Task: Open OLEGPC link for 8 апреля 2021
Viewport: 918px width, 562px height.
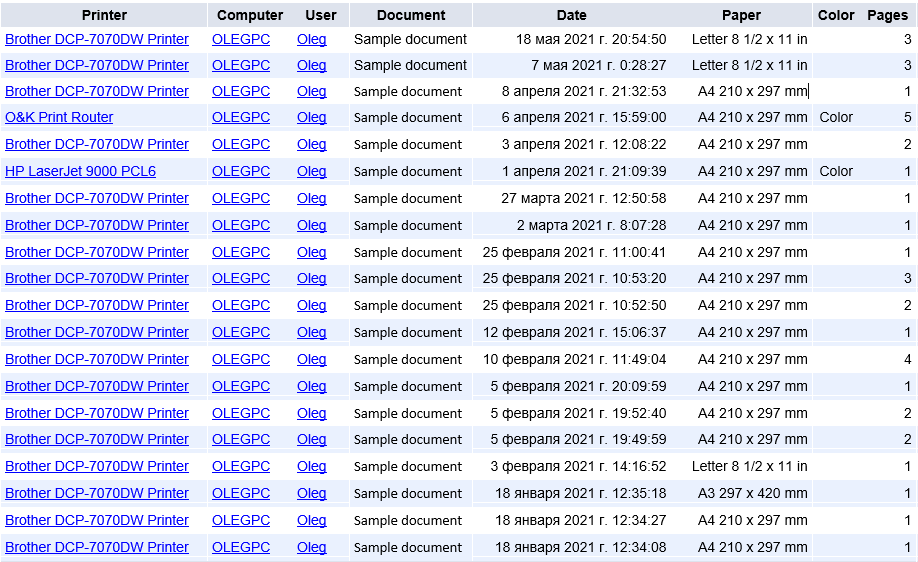Action: coord(241,91)
